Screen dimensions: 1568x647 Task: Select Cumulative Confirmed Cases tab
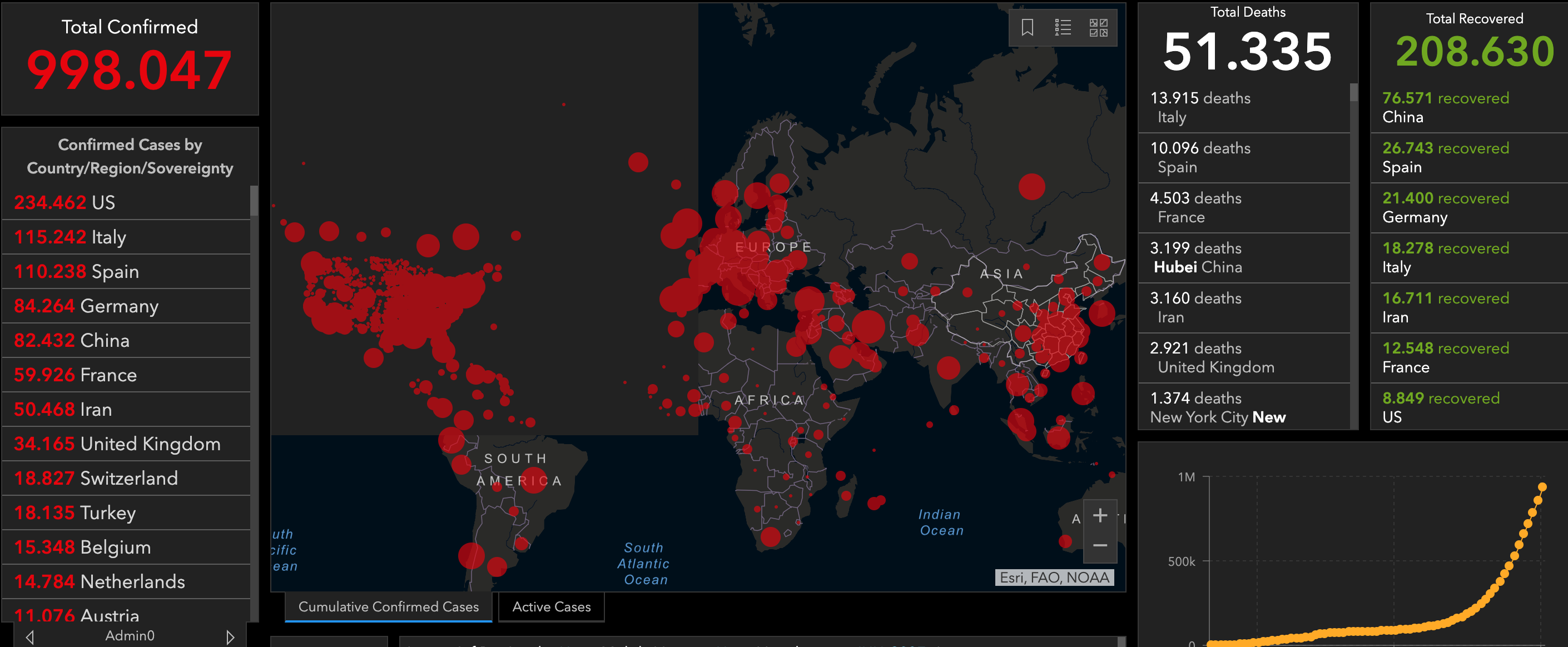pos(388,607)
